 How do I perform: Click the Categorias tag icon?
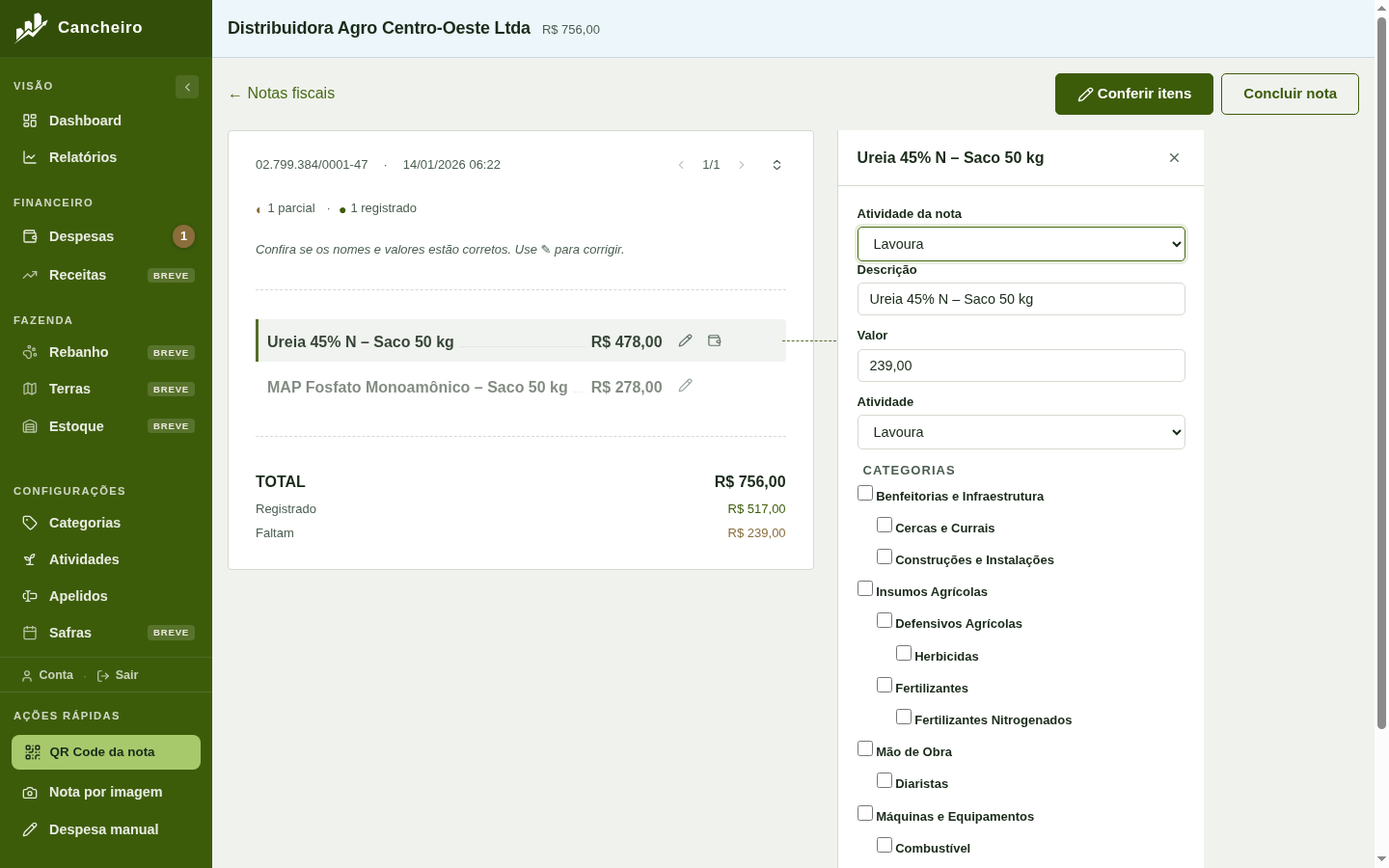[30, 523]
